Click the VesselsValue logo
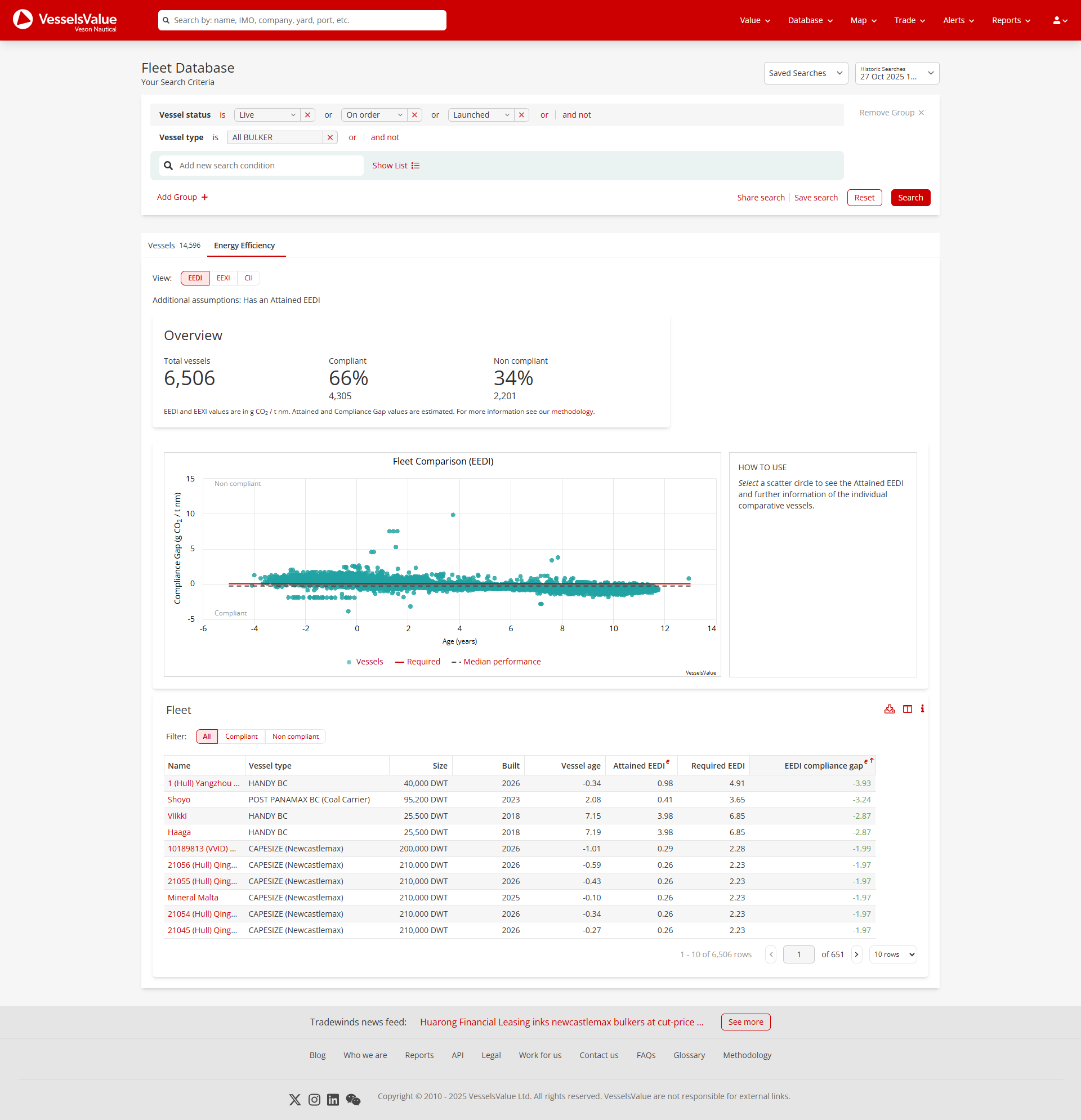 click(65, 20)
